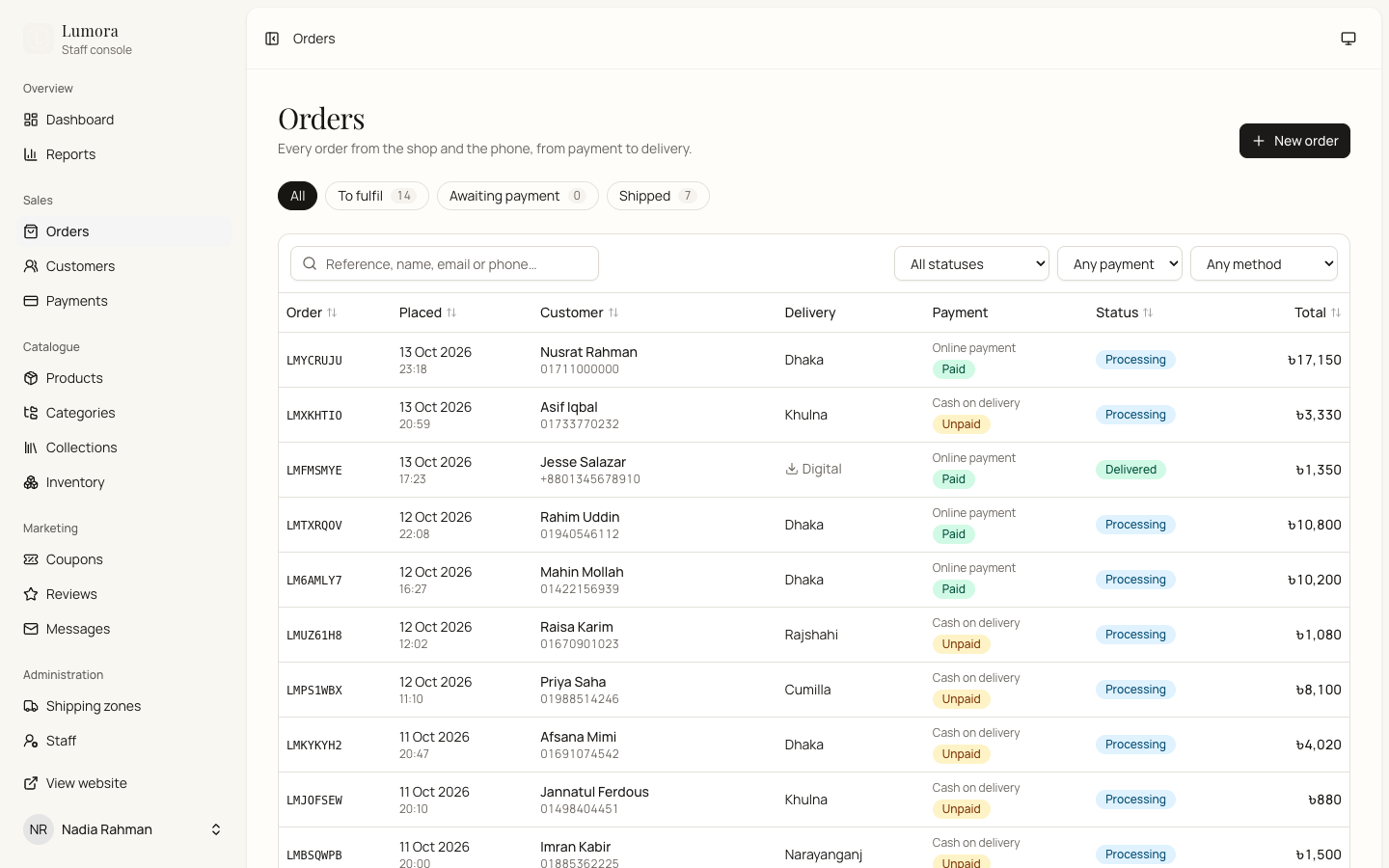
Task: Open Categories in the sidebar
Action: (123, 413)
